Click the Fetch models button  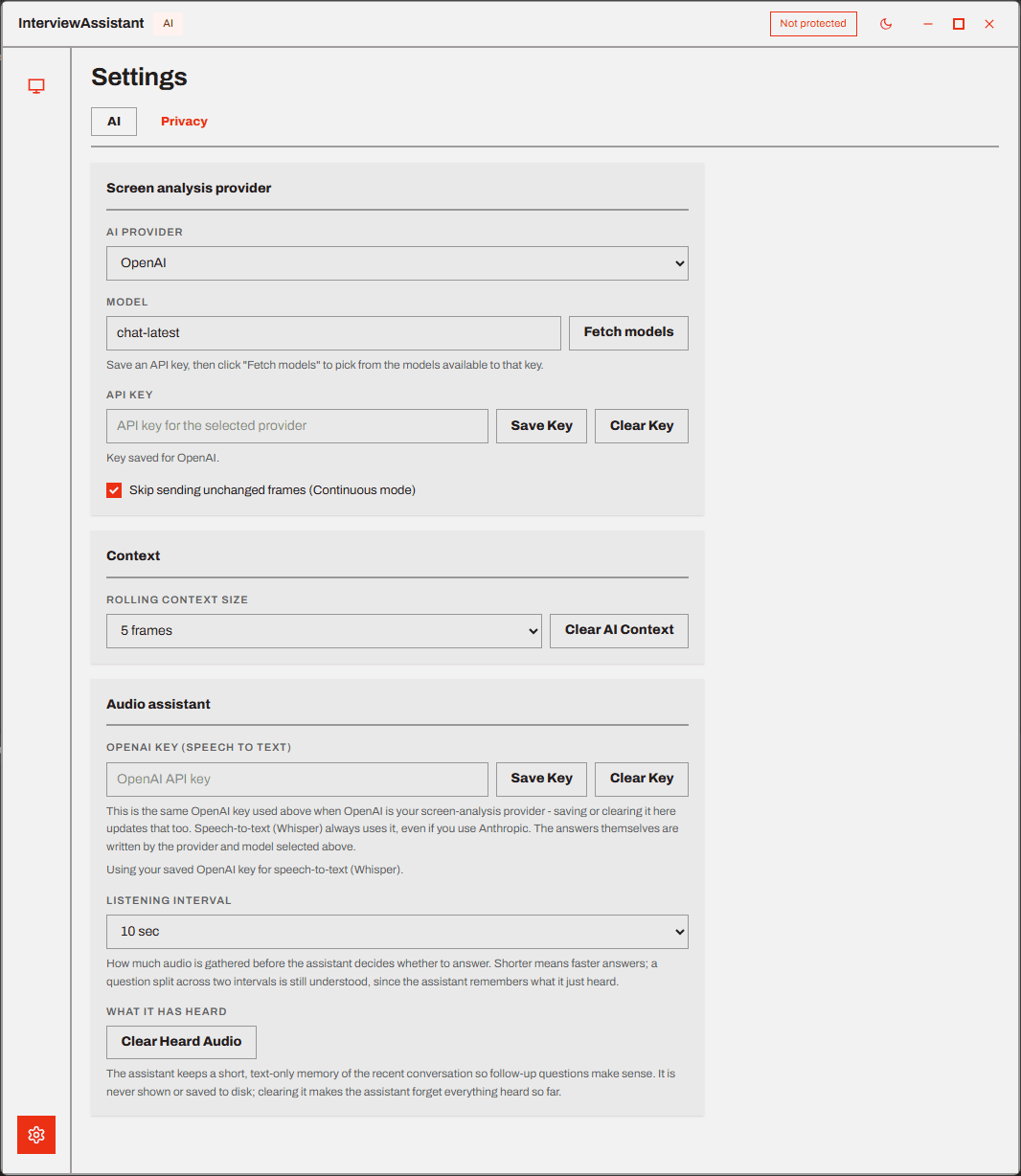628,333
